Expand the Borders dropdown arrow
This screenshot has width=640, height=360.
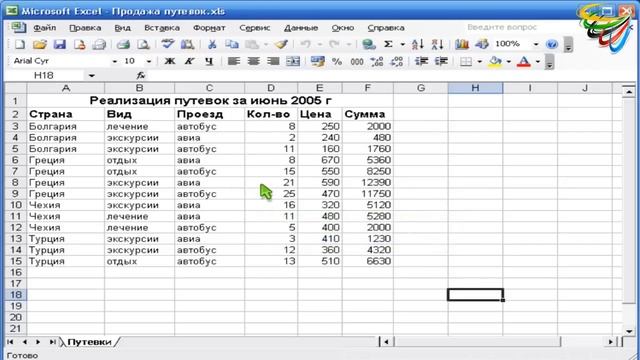(480, 62)
